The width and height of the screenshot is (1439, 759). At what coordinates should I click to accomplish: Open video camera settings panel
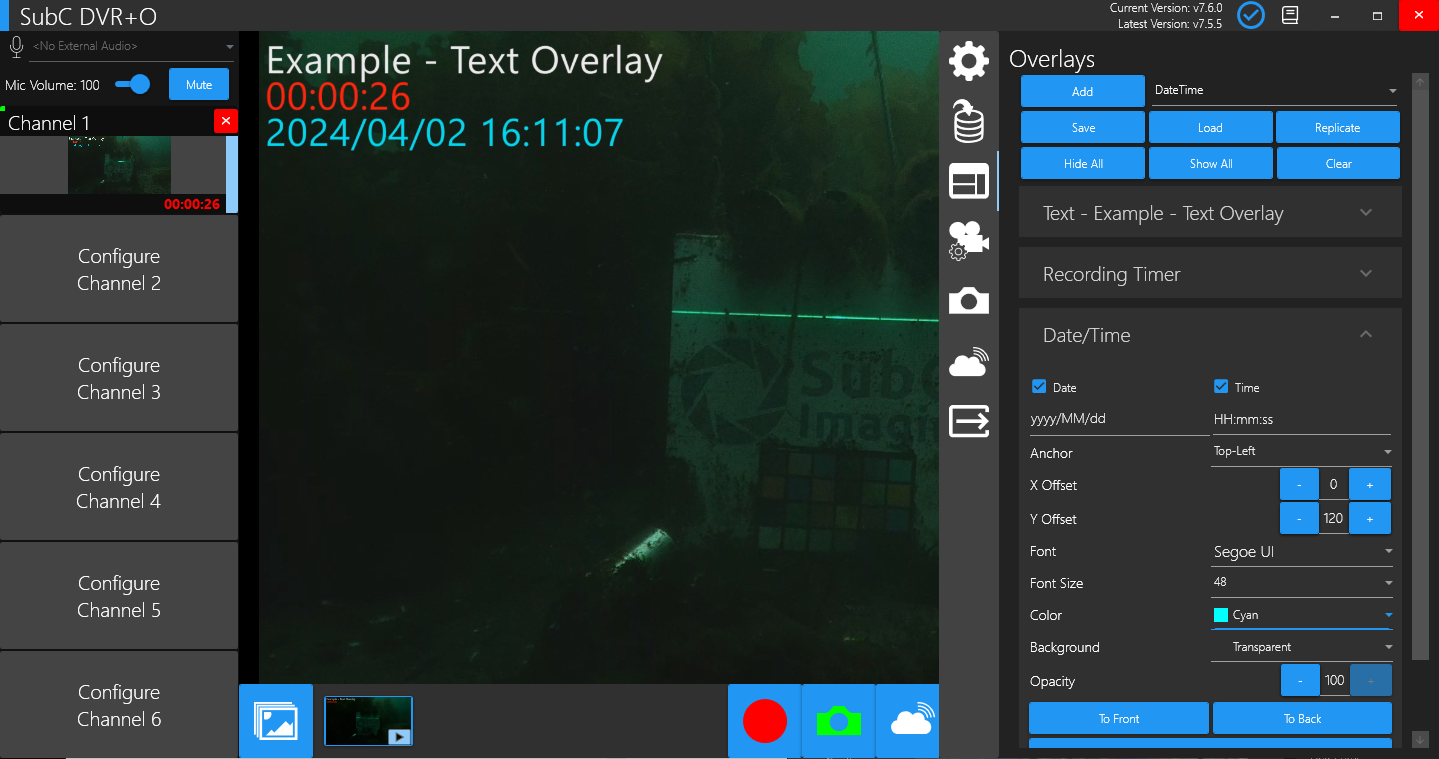[x=968, y=240]
